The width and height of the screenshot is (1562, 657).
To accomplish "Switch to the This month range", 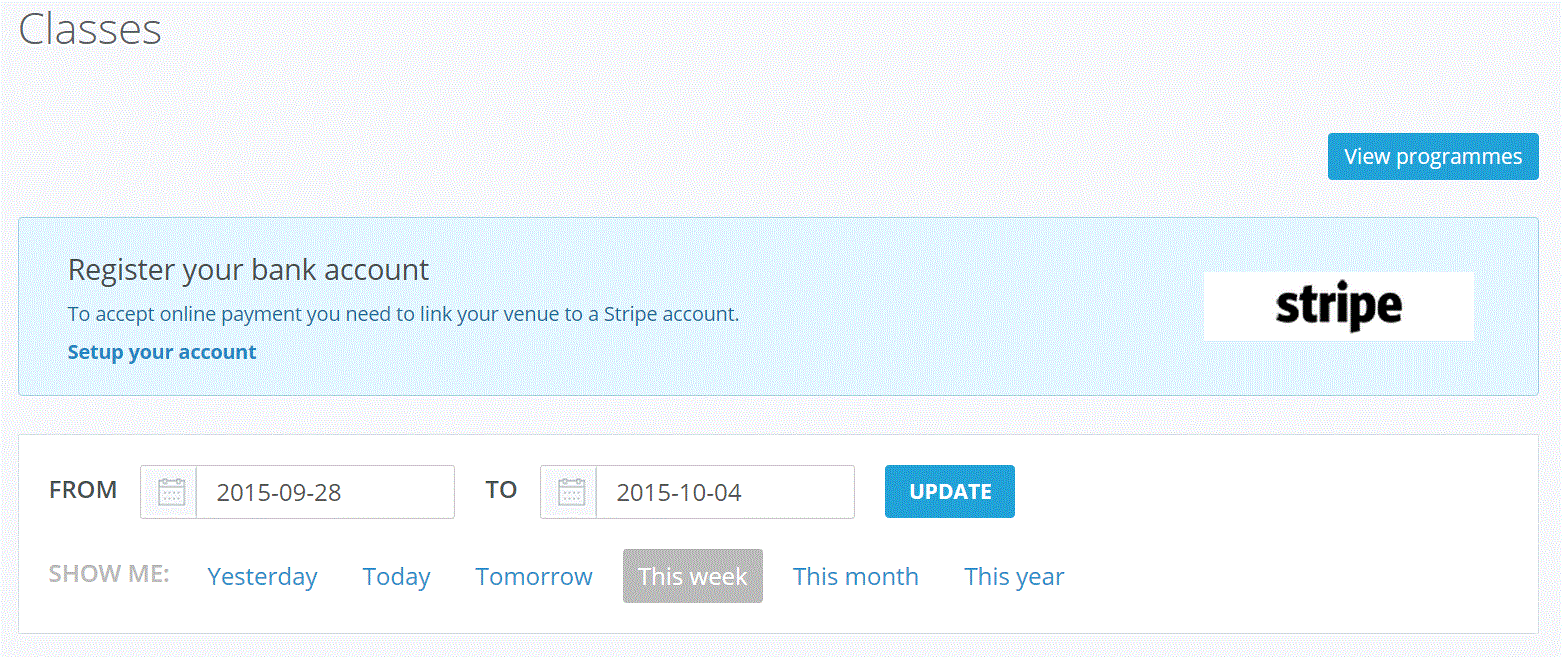I will pos(855,577).
